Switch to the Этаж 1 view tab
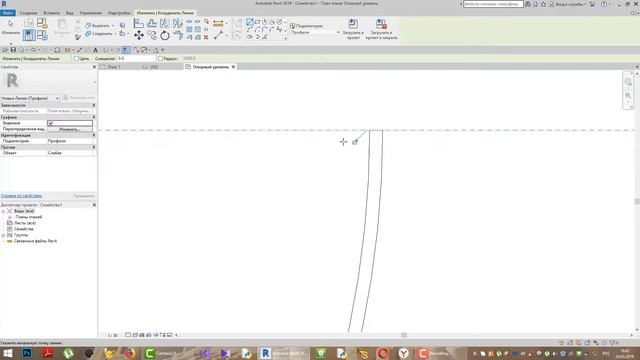 click(113, 67)
